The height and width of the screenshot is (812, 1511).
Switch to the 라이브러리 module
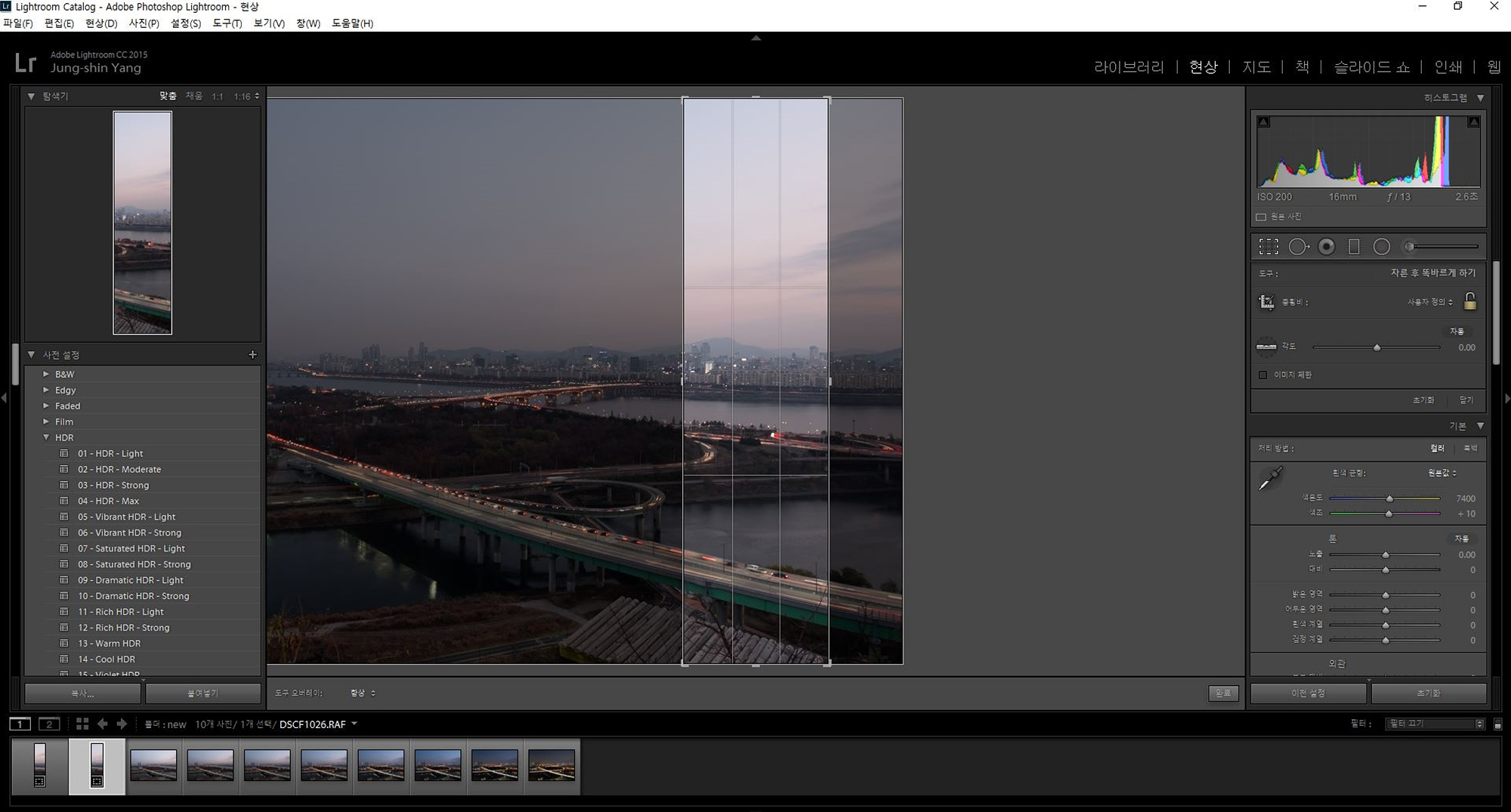(x=1129, y=67)
